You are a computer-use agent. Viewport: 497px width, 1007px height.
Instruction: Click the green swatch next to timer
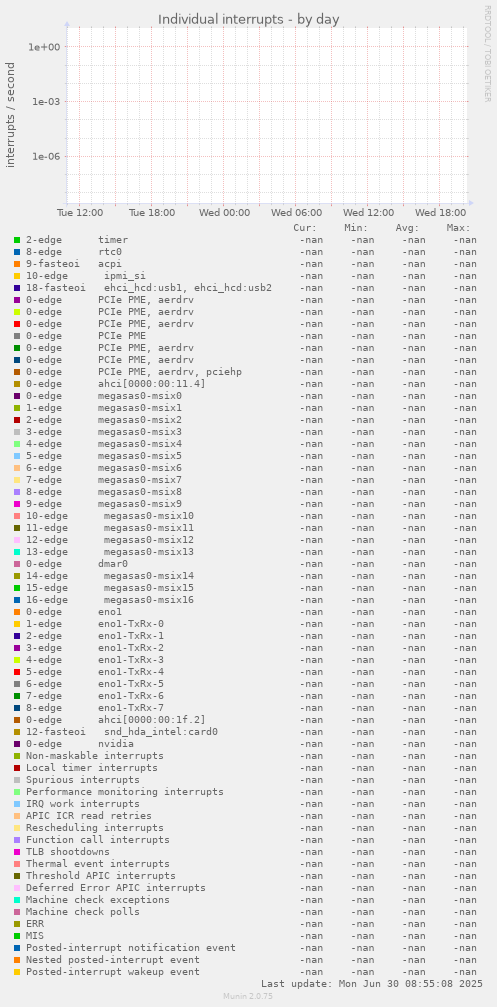tap(17, 240)
